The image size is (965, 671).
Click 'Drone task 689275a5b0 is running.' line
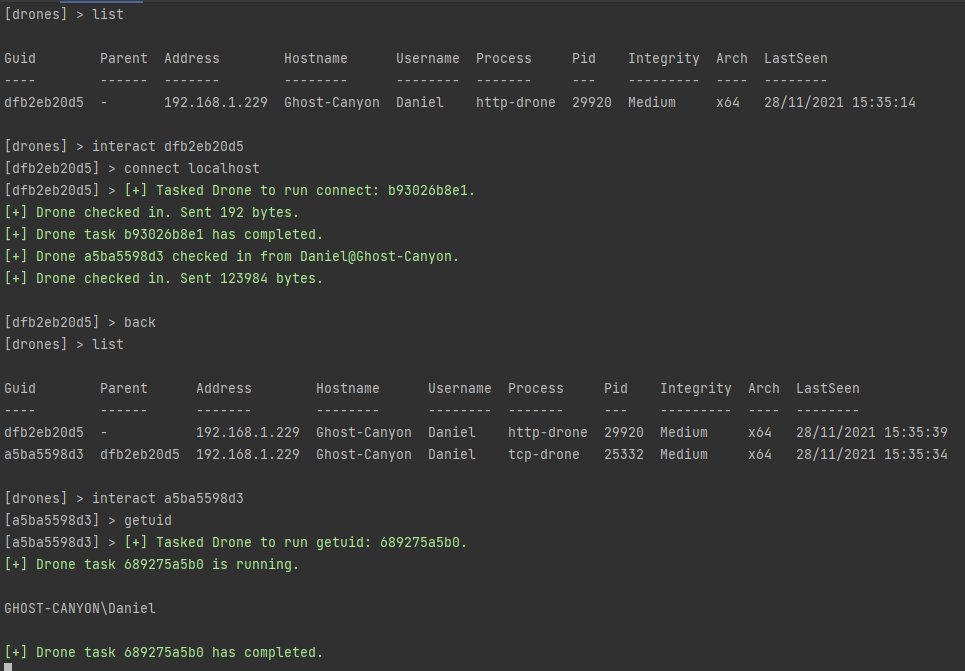pyautogui.click(x=151, y=565)
